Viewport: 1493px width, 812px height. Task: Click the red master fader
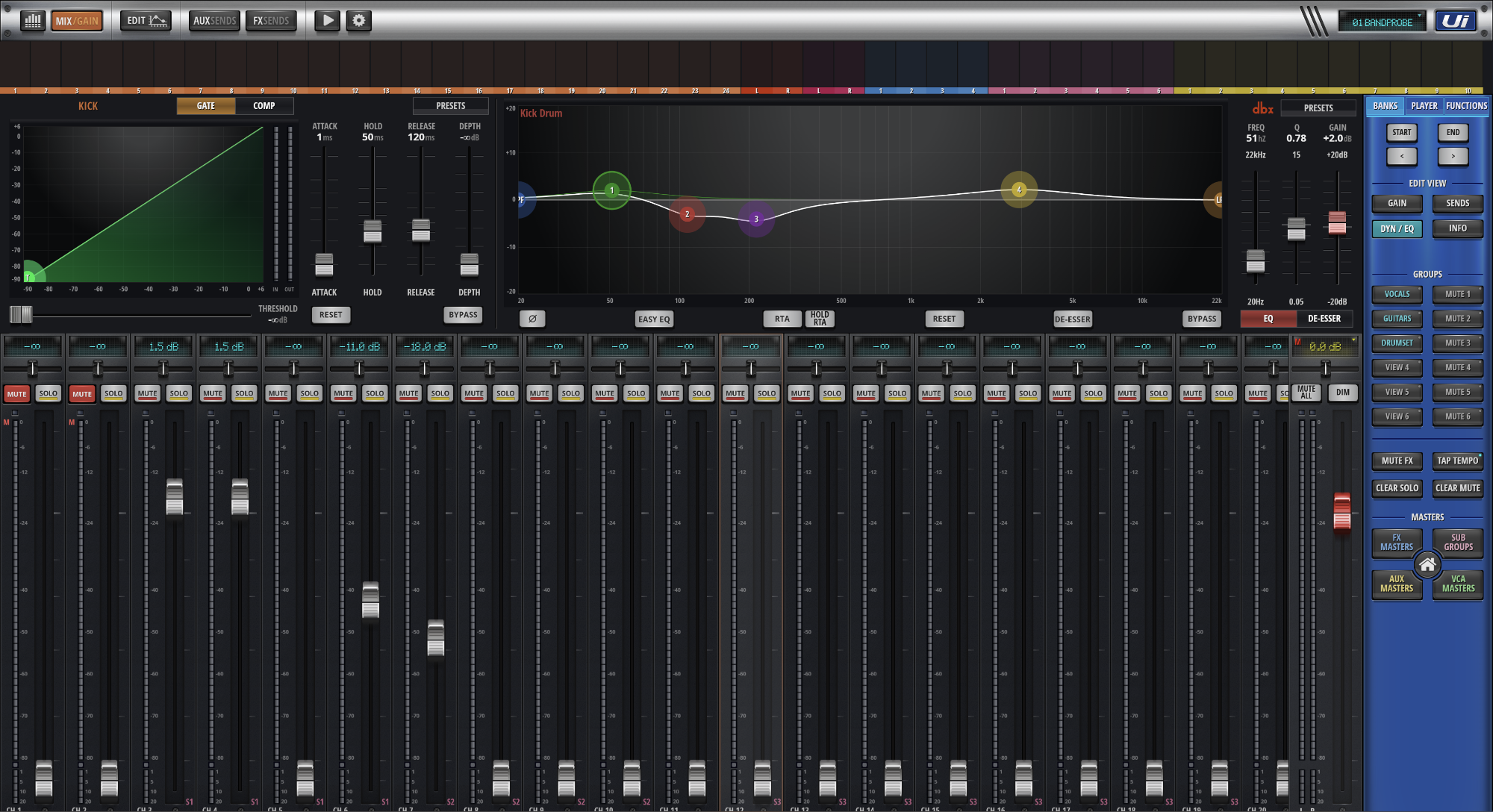(1341, 511)
